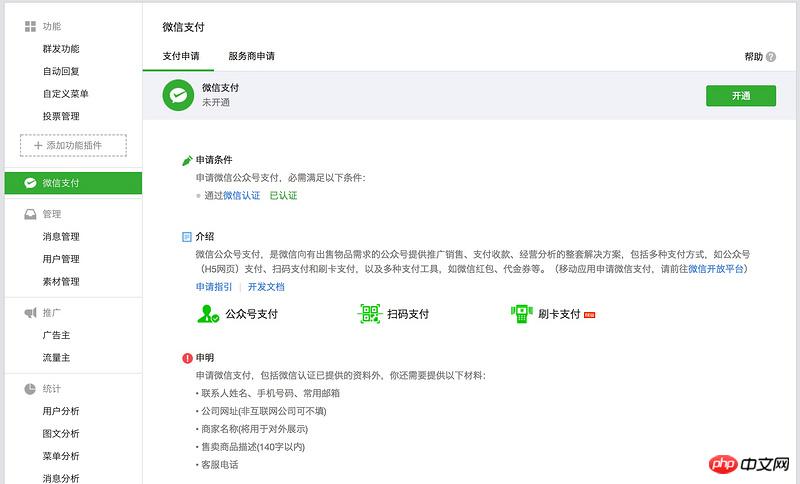
Task: Click the 扫码支付 QR code icon
Action: point(369,314)
